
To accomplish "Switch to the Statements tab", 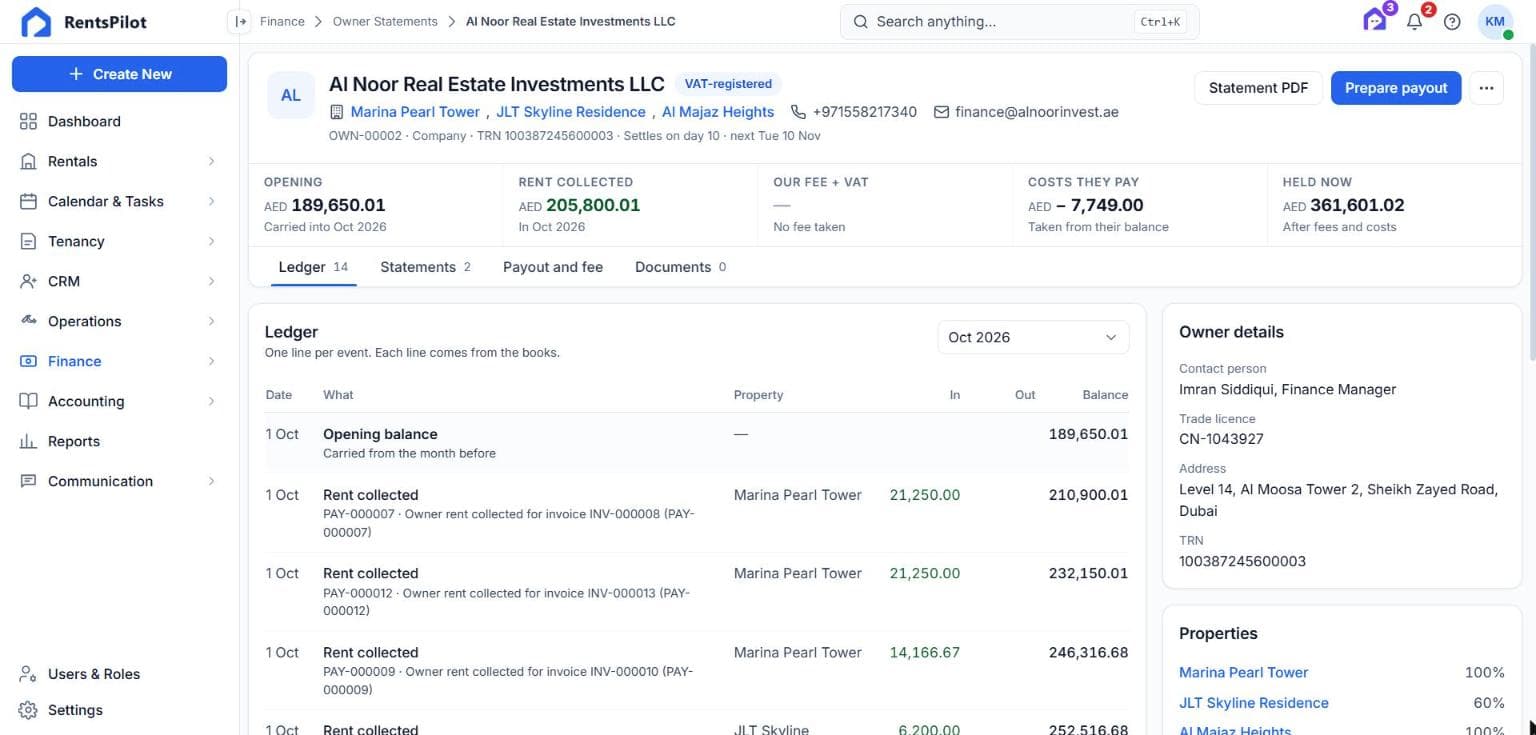I will coord(425,267).
